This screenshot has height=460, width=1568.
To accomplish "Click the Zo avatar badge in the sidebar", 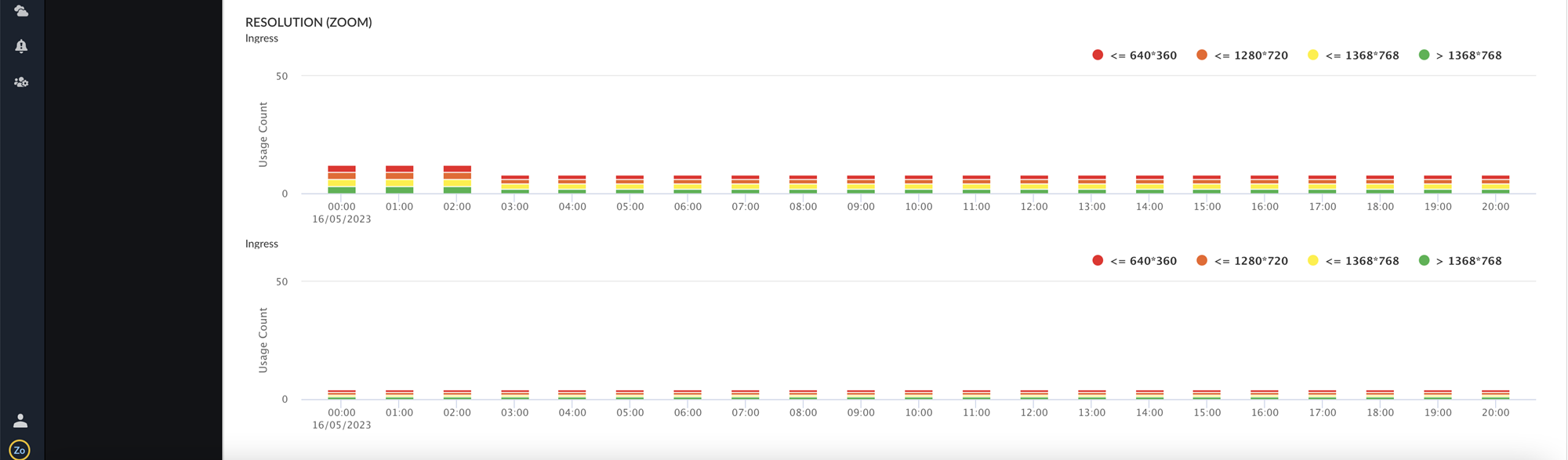I will (x=20, y=450).
